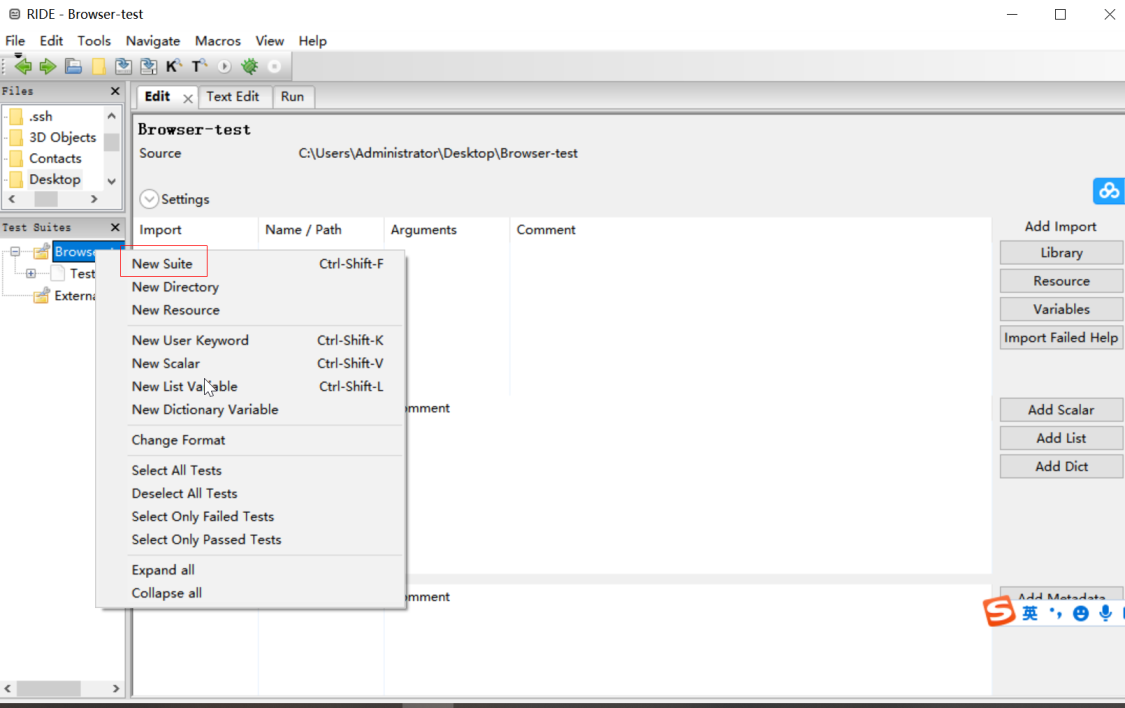
Task: Open the .ssh folder in Files
Action: pos(41,116)
